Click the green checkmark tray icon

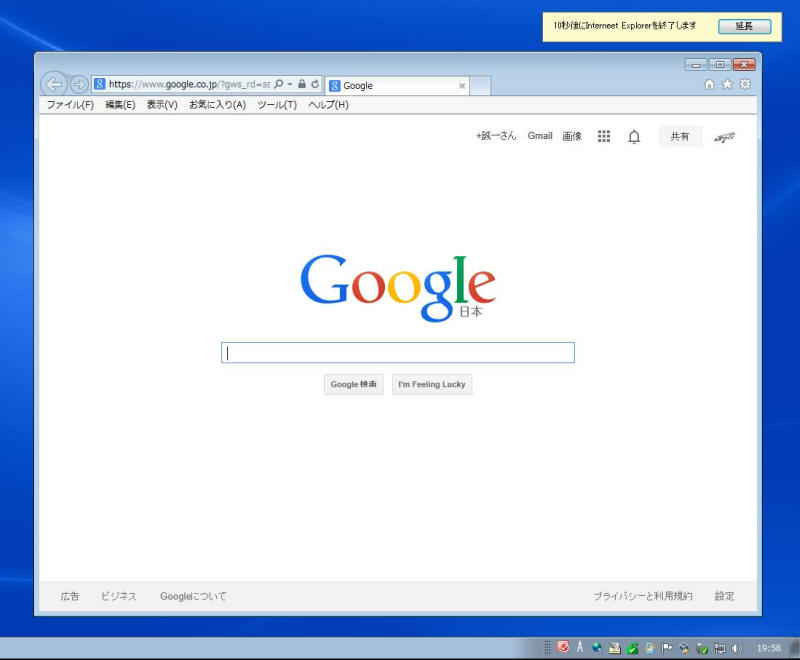tap(633, 648)
